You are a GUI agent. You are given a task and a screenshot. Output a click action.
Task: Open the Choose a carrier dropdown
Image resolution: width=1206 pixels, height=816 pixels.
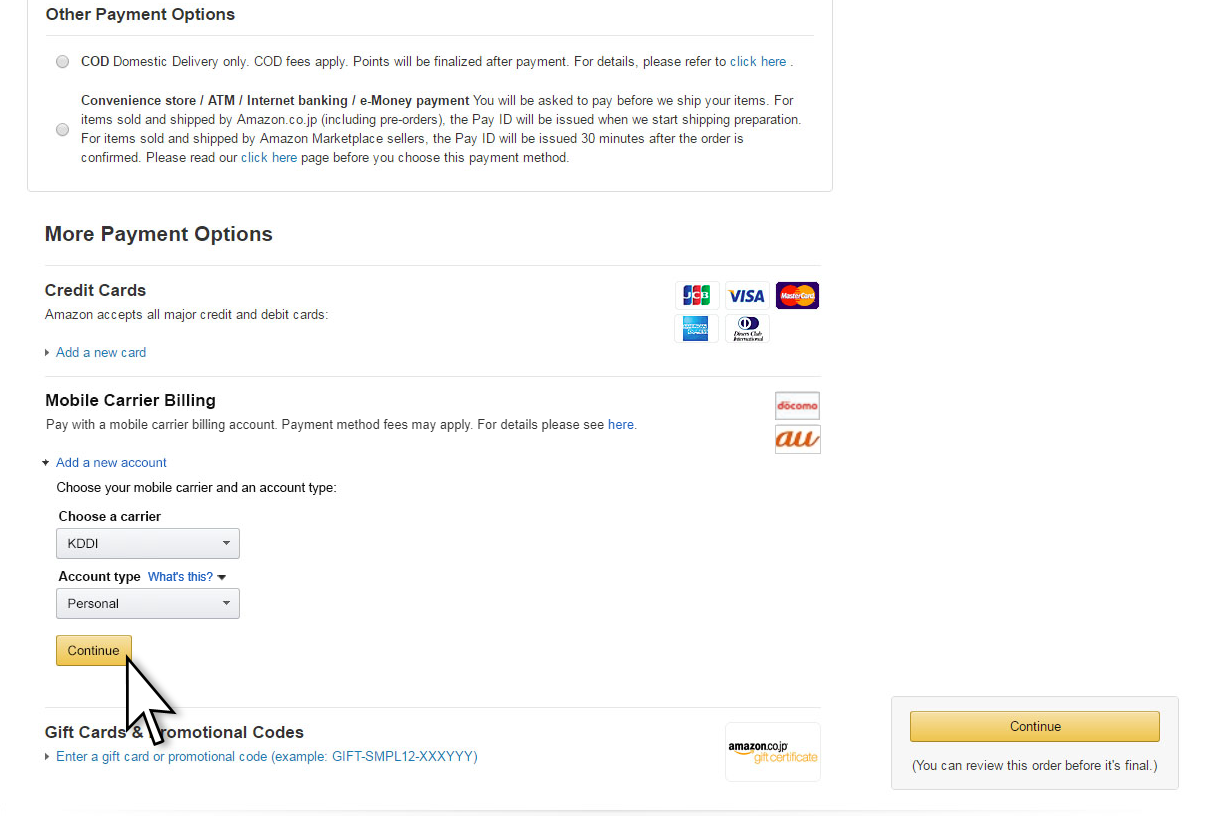148,544
